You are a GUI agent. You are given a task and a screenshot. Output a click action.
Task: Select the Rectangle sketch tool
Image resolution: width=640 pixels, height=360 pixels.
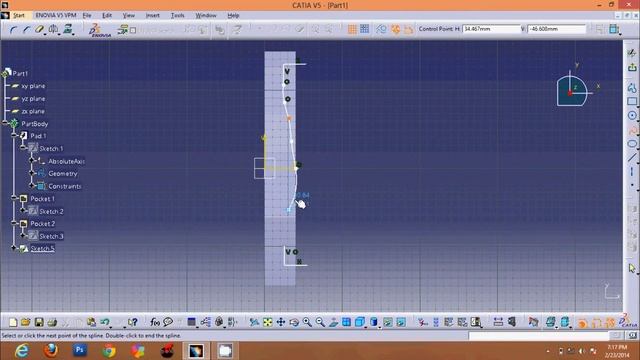point(632,101)
